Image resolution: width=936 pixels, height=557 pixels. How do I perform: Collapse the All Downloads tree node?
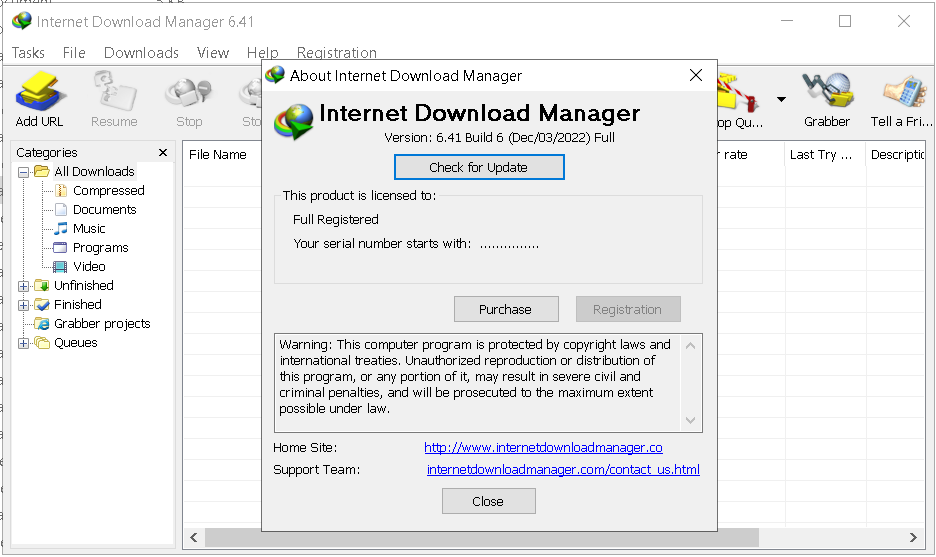(23, 172)
